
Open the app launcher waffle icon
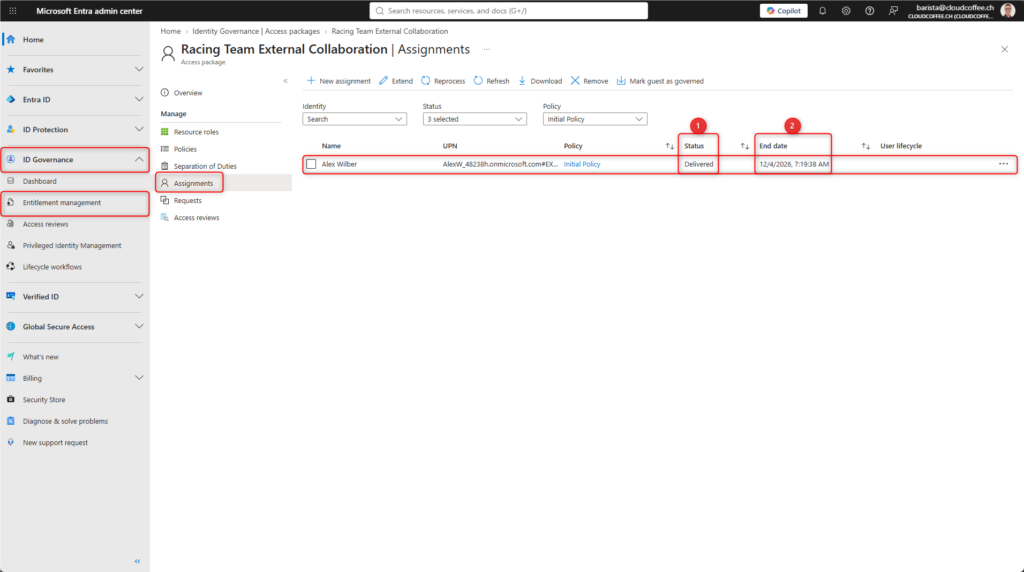(x=12, y=10)
